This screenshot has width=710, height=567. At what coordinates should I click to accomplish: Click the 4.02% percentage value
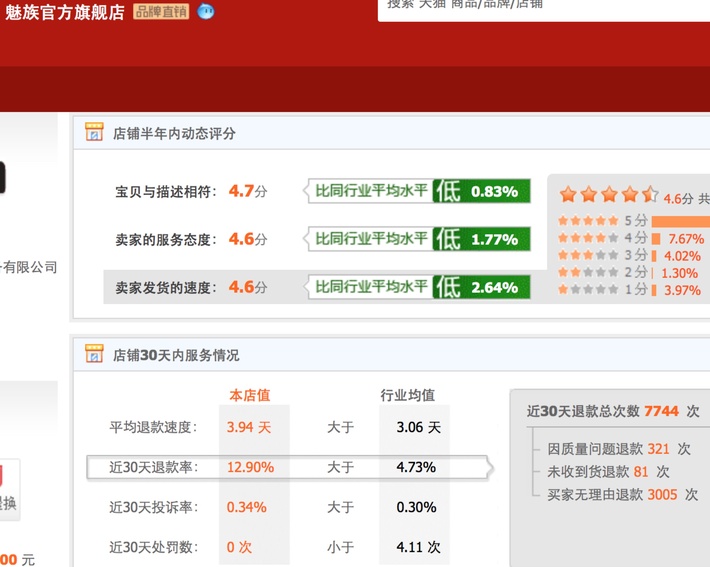click(x=682, y=256)
